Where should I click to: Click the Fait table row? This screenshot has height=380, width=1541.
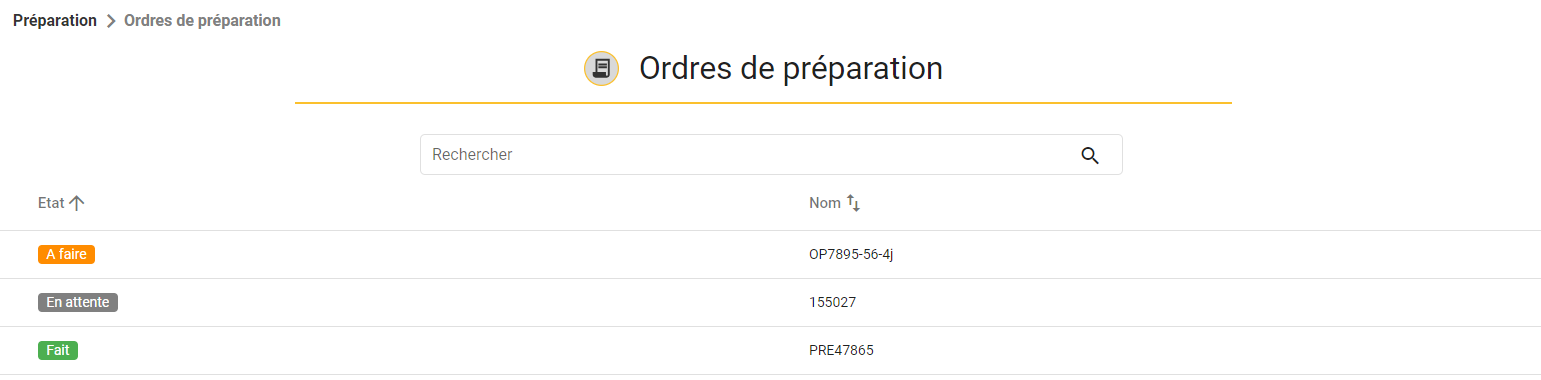(x=770, y=351)
